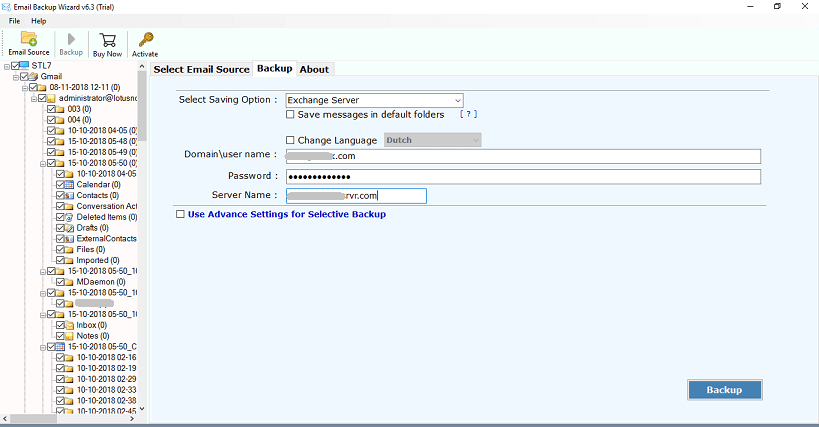
Task: Collapse the 15-10-2018 05-50_1 node above MDaemon
Action: [x=43, y=271]
